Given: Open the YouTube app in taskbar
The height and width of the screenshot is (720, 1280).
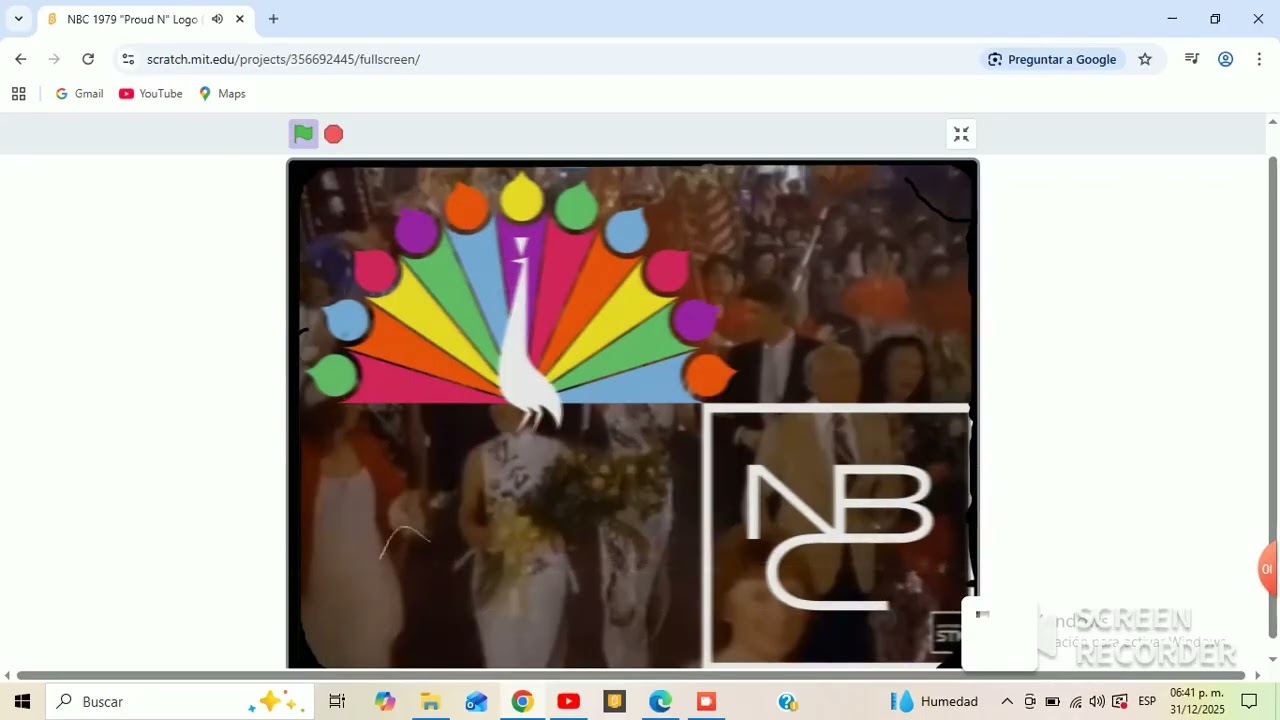Looking at the screenshot, I should (x=568, y=702).
